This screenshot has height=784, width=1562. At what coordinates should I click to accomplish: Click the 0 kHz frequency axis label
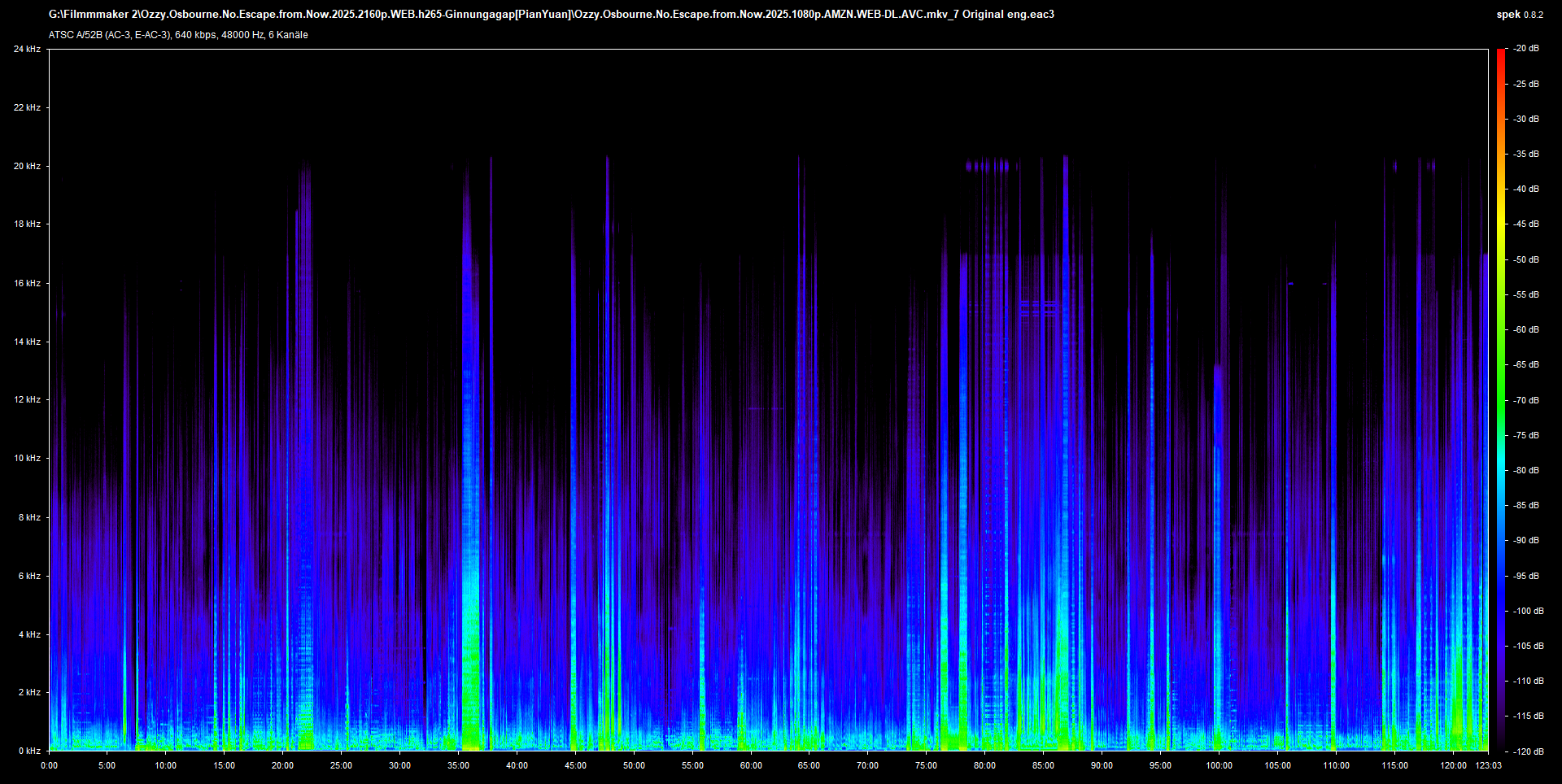click(x=28, y=751)
